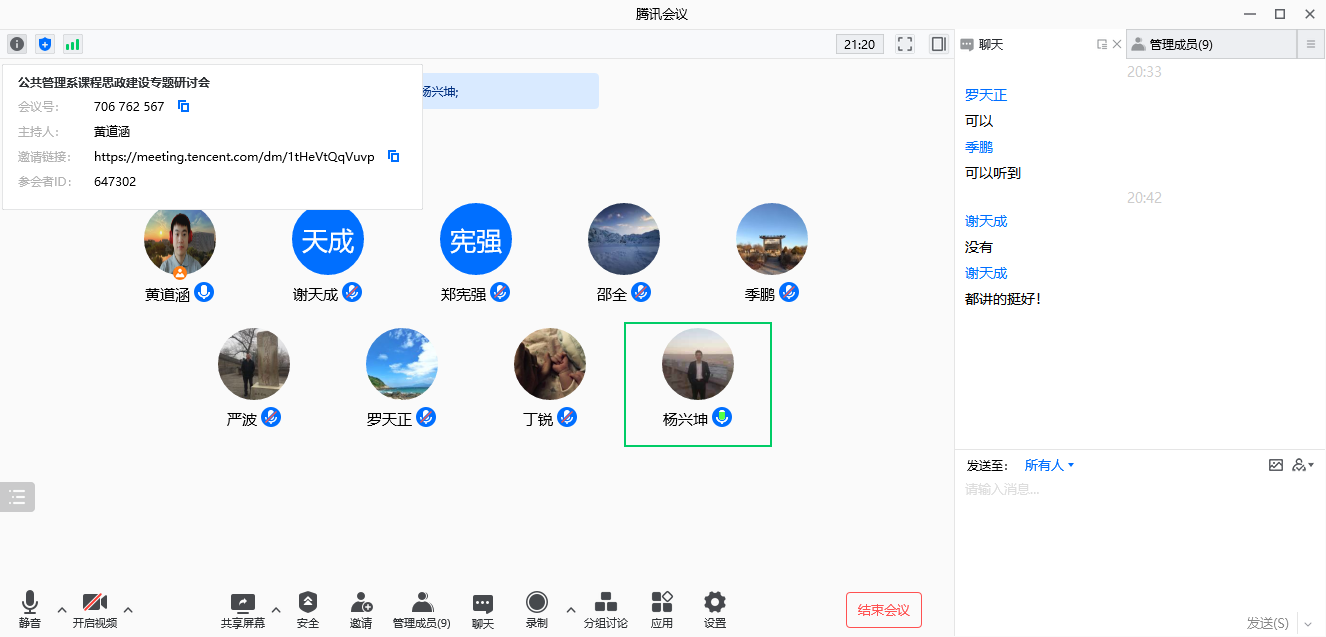
Task: Open the 所有人 recipient dropdown
Action: click(1047, 464)
